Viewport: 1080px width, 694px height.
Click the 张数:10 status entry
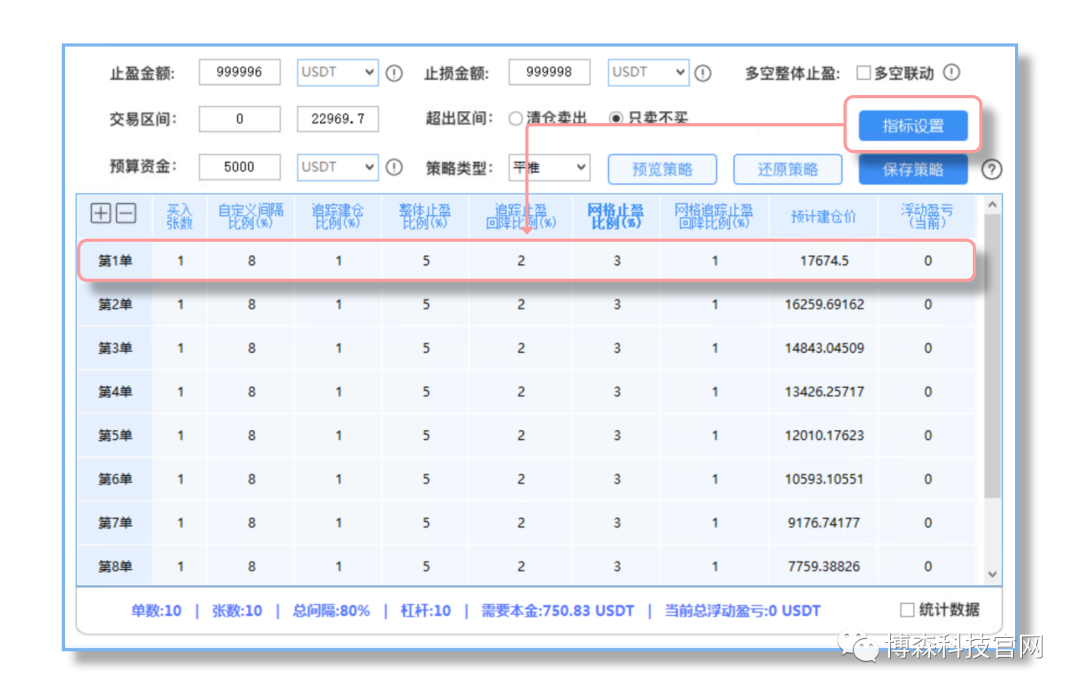[237, 611]
